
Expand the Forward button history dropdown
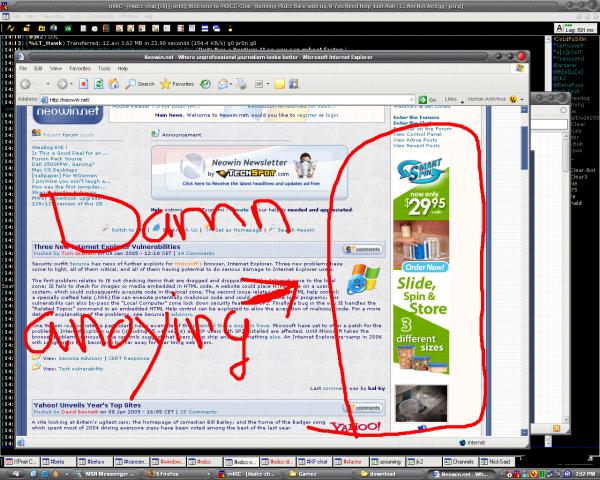tap(72, 84)
